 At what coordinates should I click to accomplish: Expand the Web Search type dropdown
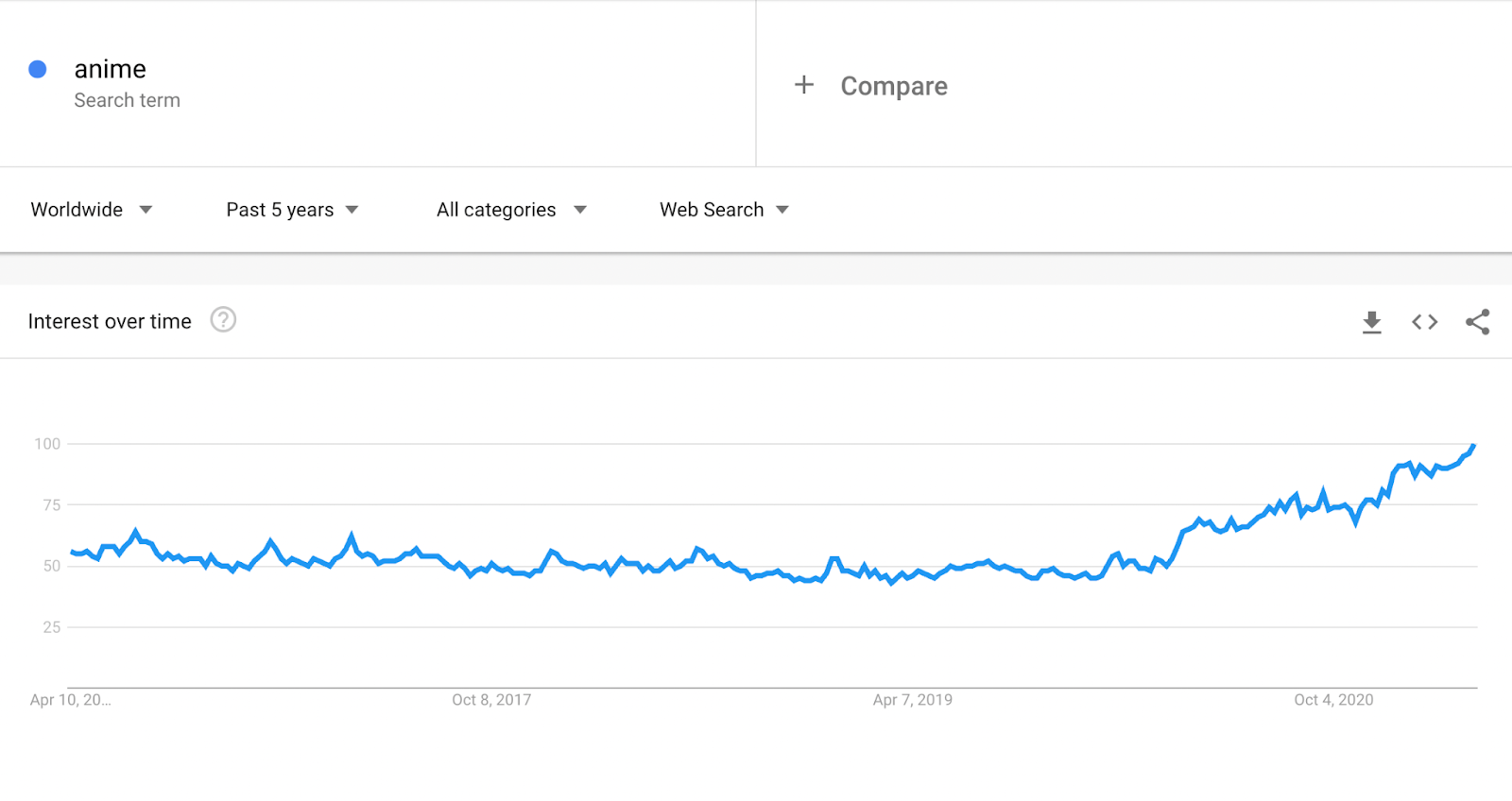724,210
